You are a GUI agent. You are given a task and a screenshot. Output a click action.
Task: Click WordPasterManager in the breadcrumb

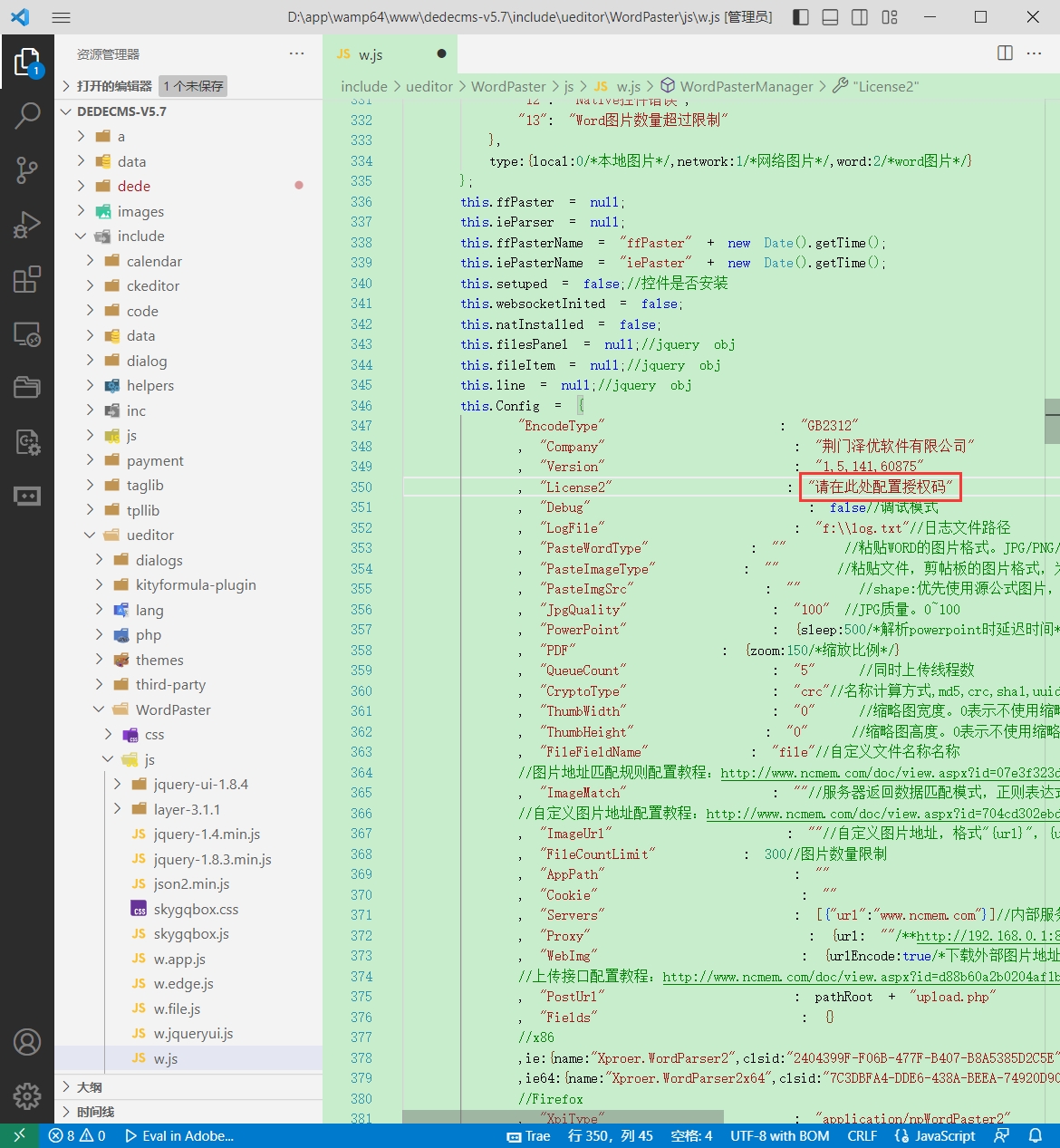[746, 86]
